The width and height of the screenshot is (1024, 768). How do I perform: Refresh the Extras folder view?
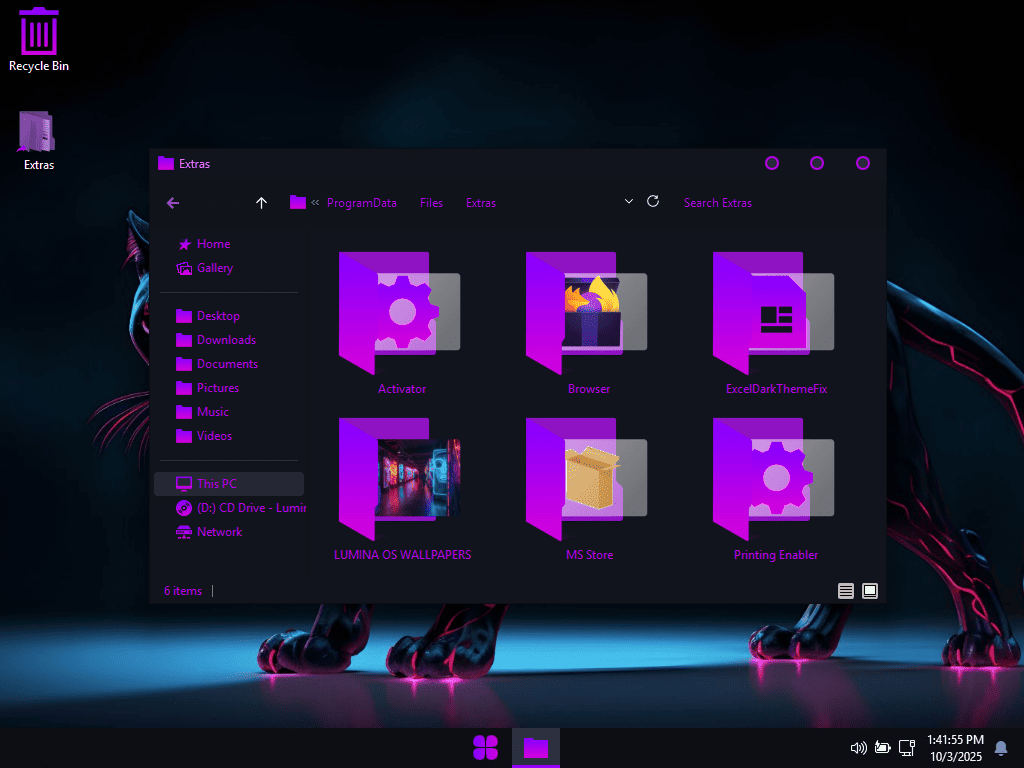coord(652,201)
